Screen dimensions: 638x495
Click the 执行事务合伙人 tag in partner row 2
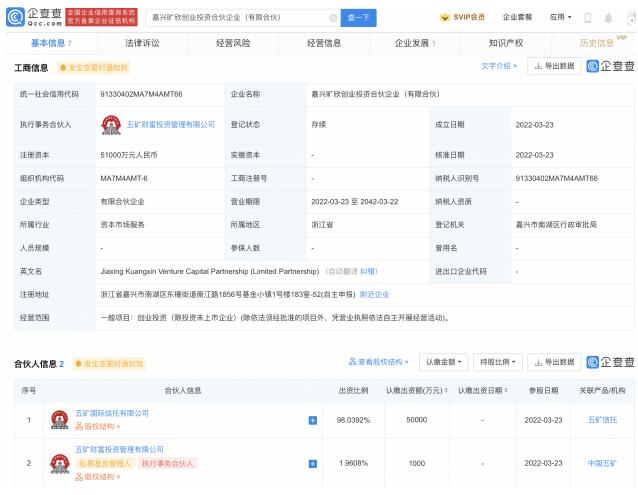[168, 463]
